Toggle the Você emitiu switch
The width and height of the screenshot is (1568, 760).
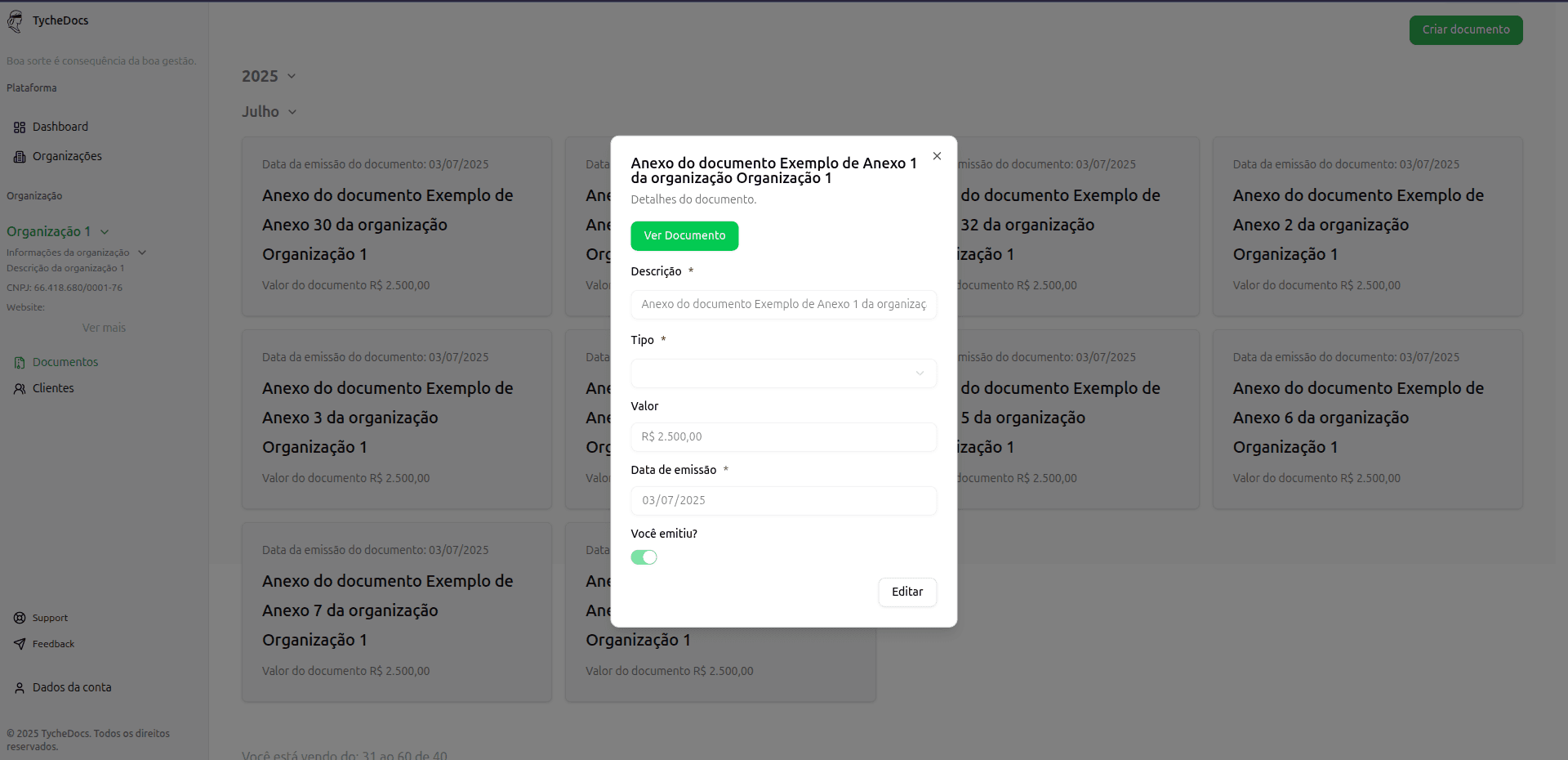644,557
